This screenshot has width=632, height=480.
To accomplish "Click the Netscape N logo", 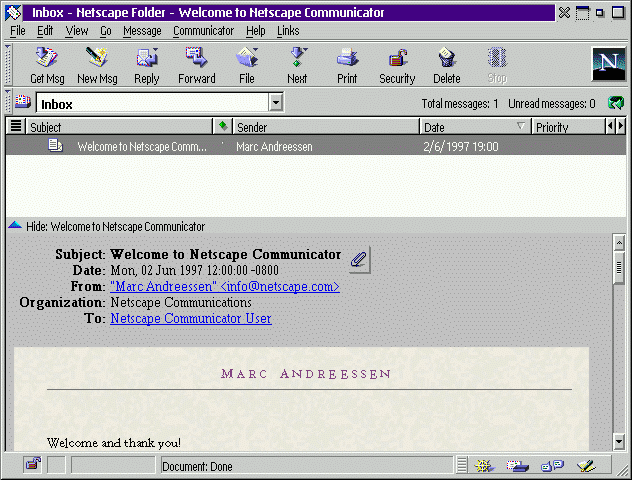I will pyautogui.click(x=609, y=64).
